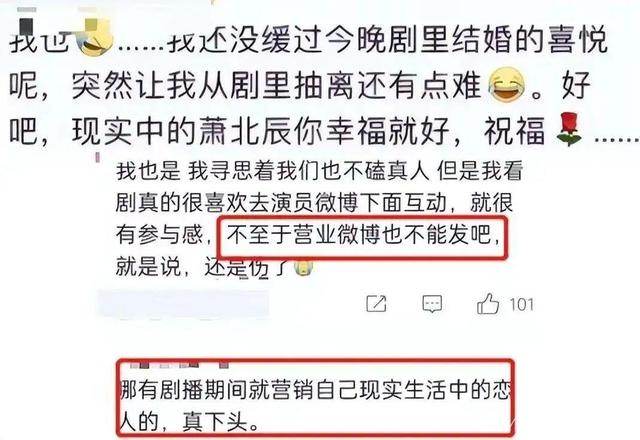The height and width of the screenshot is (440, 640).
Task: Click the rose emoji after 祝福
Action: click(x=569, y=130)
